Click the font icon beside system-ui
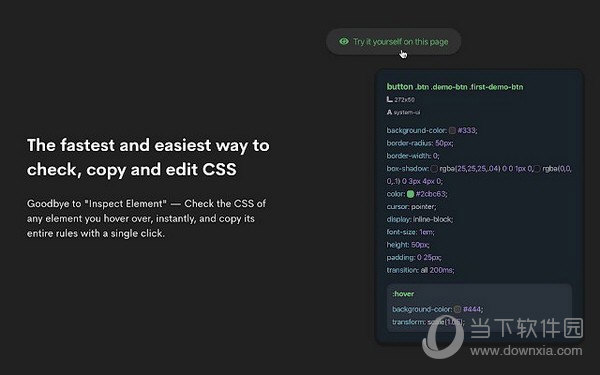The height and width of the screenshot is (375, 600). [390, 112]
